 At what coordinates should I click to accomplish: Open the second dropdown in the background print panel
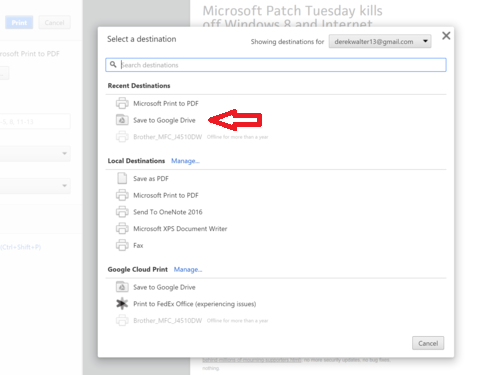point(35,186)
